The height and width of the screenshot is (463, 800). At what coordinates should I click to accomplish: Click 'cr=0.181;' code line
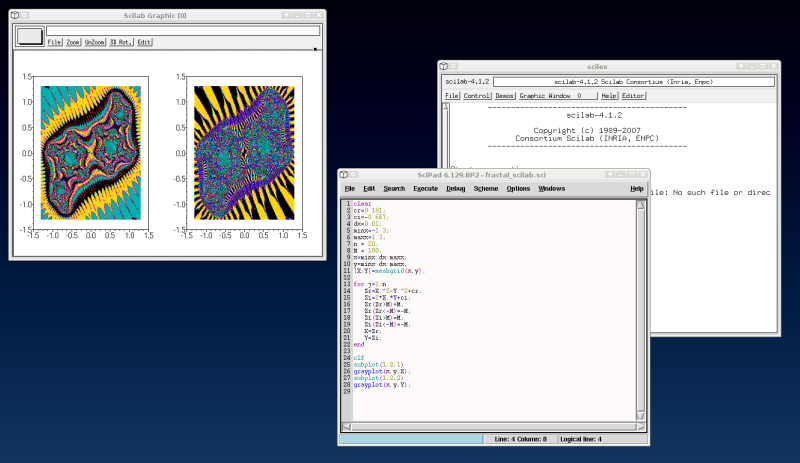coord(369,210)
